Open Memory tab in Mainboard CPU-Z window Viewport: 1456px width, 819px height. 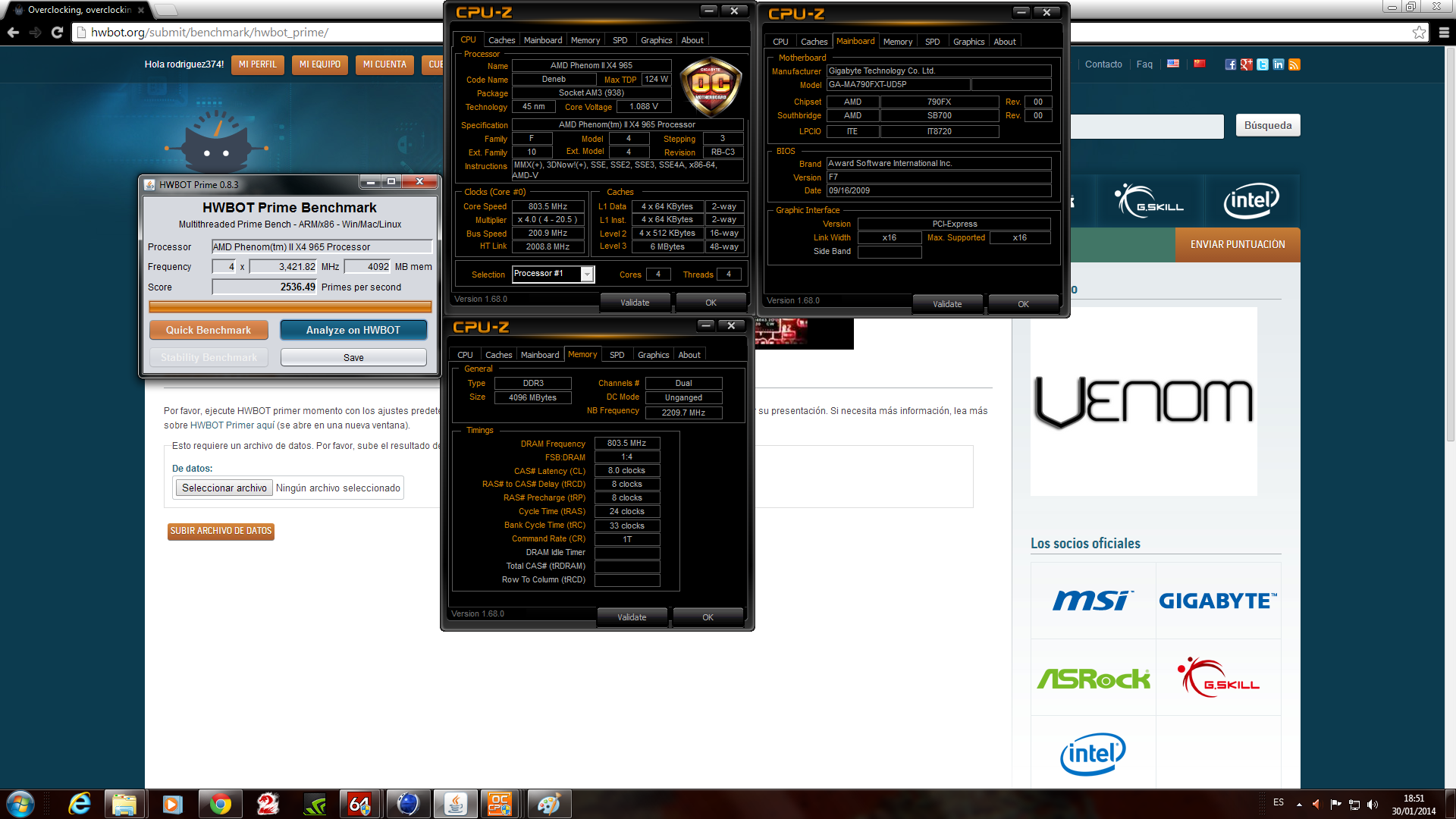click(x=897, y=42)
